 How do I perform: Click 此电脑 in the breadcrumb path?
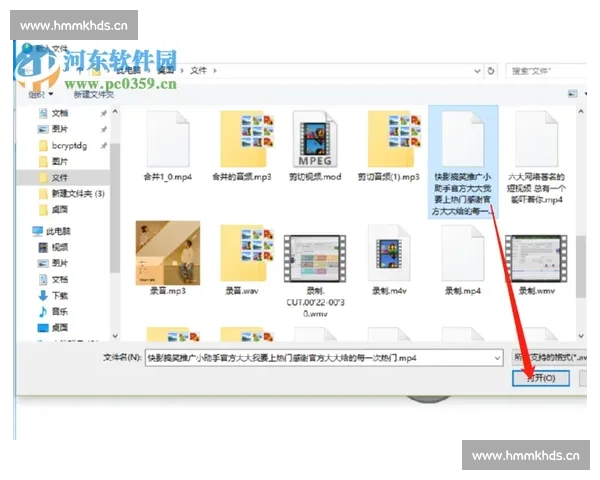tap(129, 70)
